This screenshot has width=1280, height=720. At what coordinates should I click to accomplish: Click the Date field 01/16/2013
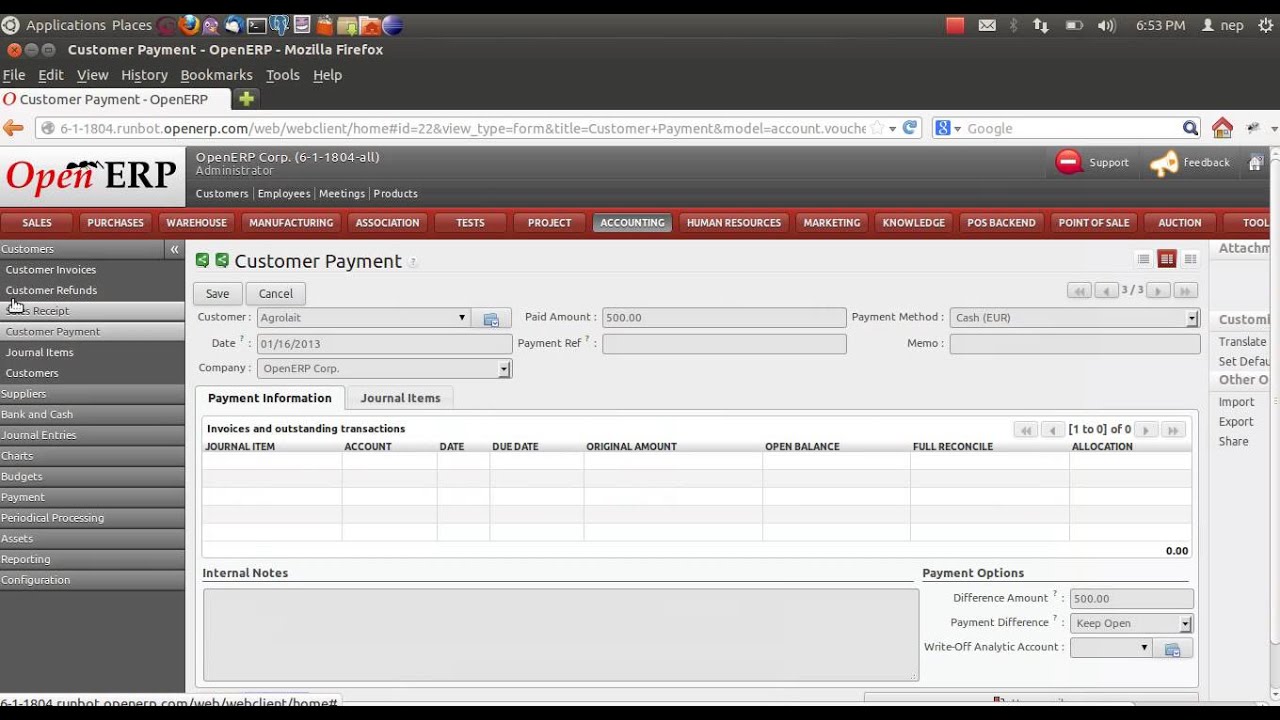(x=384, y=344)
